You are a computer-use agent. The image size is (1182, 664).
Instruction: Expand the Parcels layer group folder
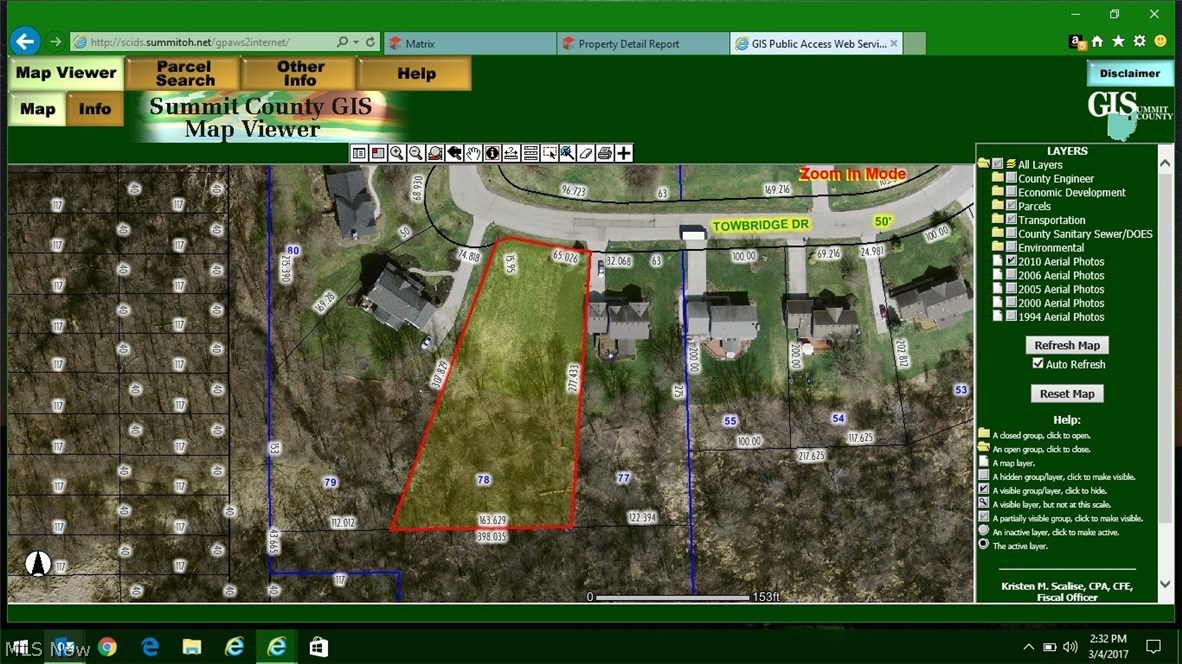pos(997,206)
